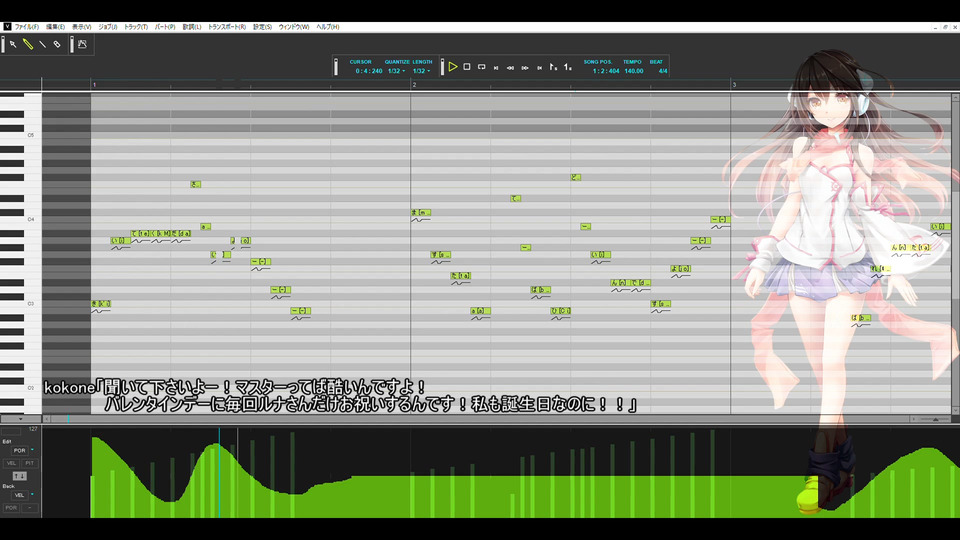Expand the Edit parameter dropdown arrow
Screen dimensions: 960x540
pyautogui.click(x=32, y=450)
